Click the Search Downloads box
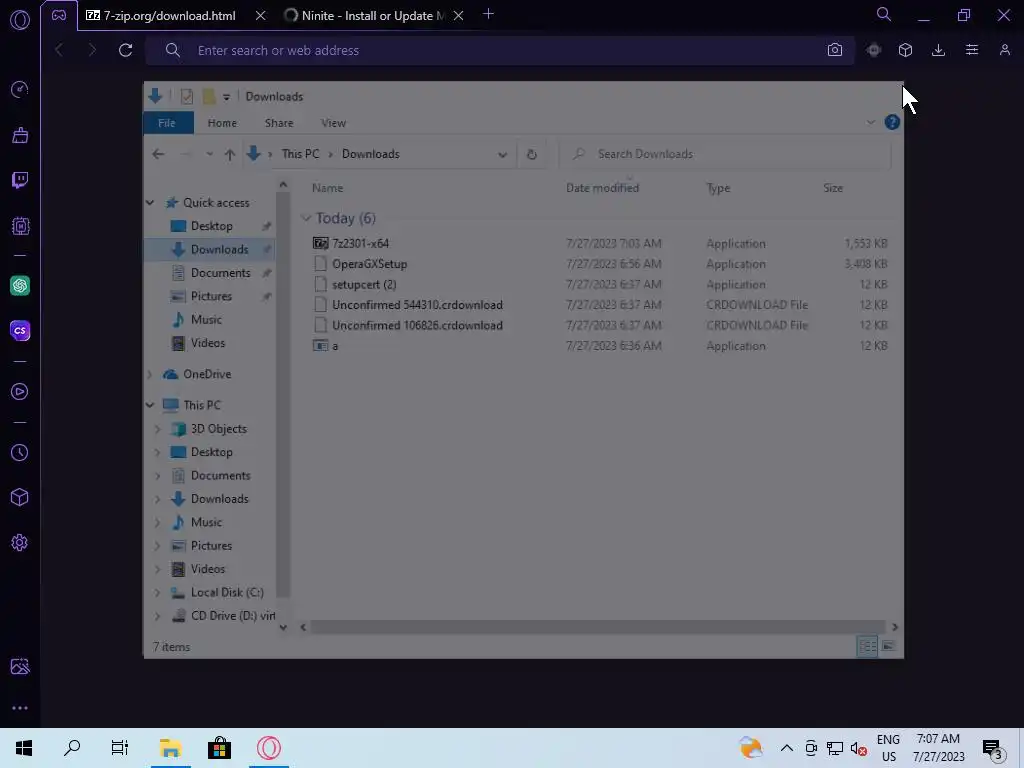The image size is (1024, 768). [x=725, y=154]
